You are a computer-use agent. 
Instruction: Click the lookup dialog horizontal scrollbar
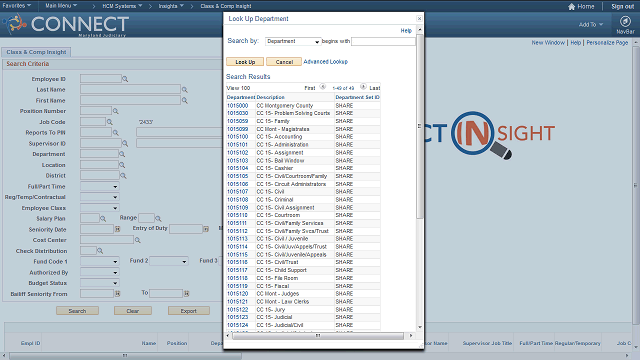click(x=318, y=336)
